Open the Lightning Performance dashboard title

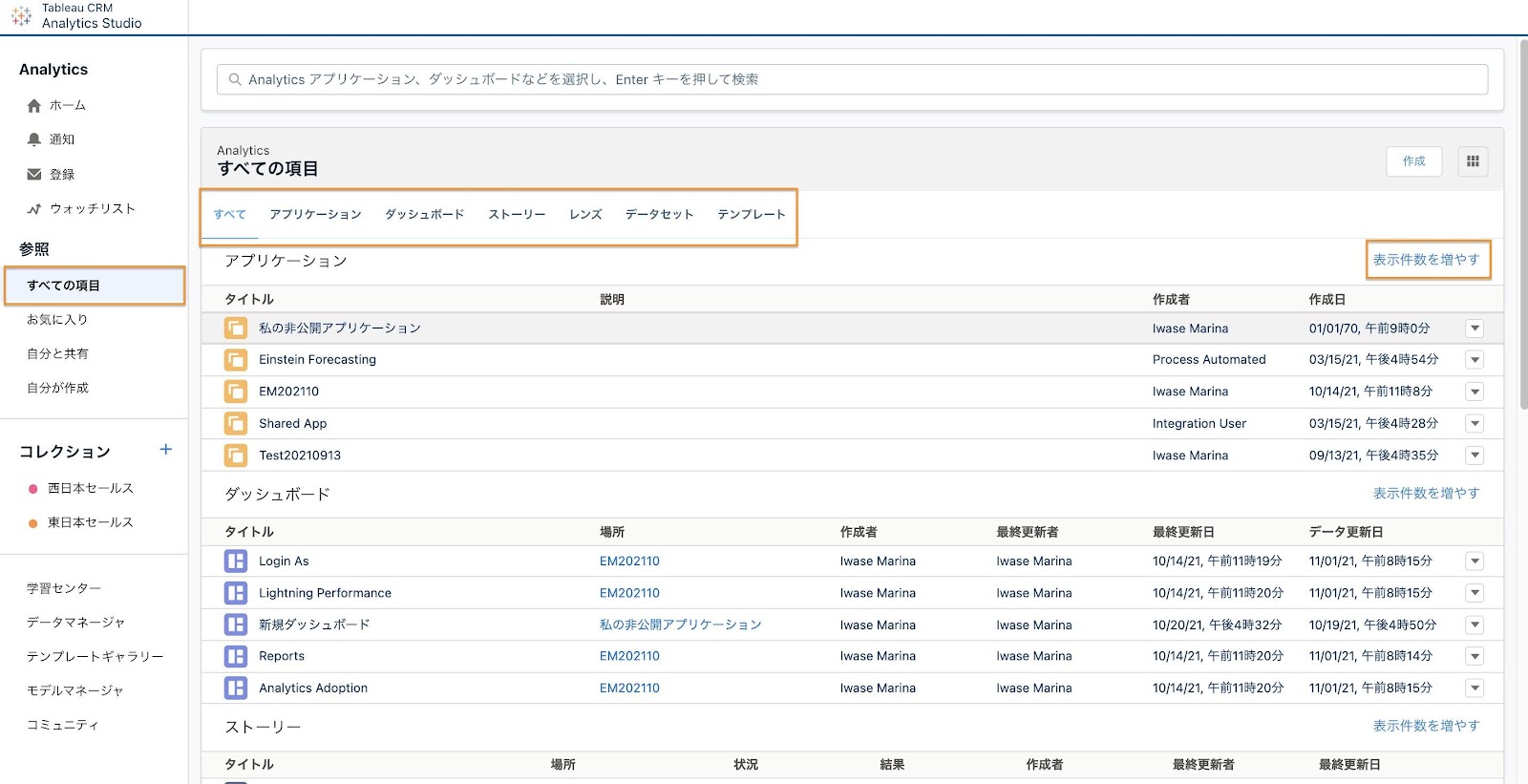(x=325, y=593)
